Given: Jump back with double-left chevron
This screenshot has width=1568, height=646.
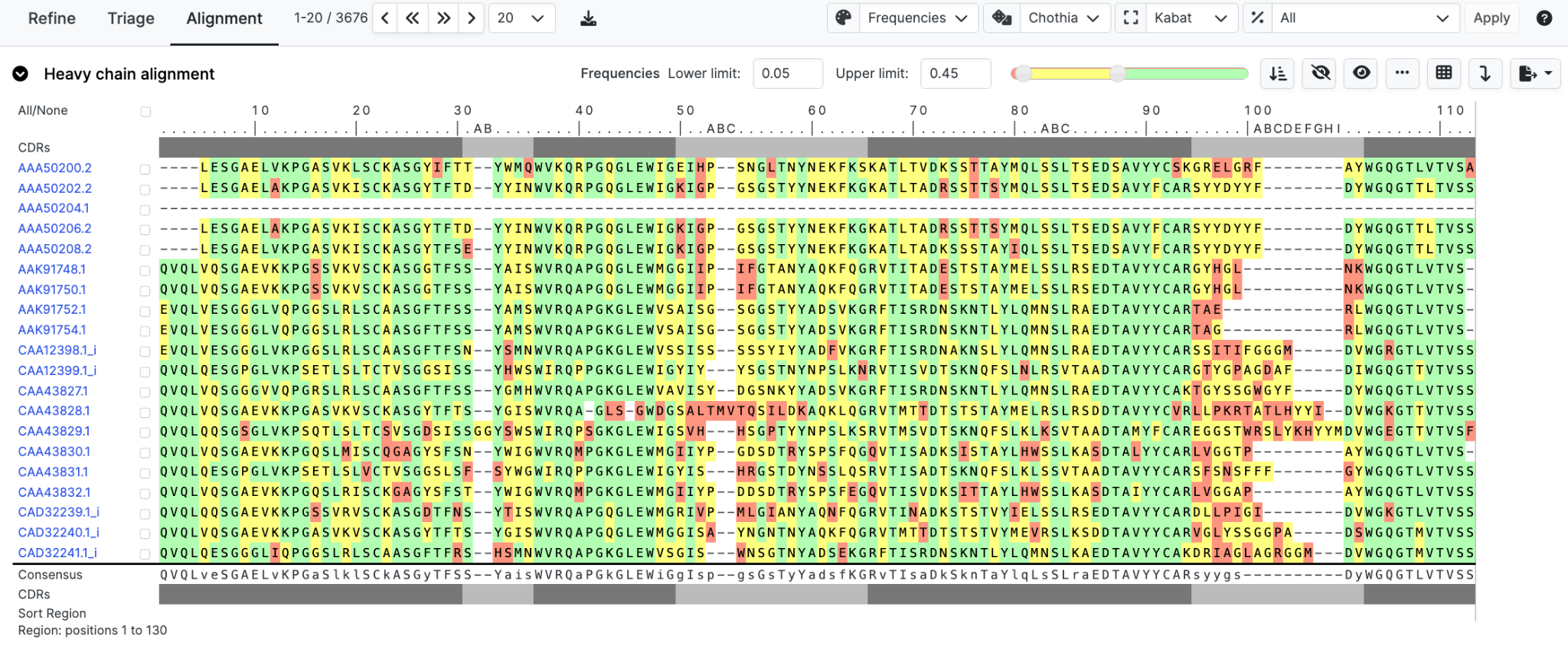Looking at the screenshot, I should click(413, 18).
